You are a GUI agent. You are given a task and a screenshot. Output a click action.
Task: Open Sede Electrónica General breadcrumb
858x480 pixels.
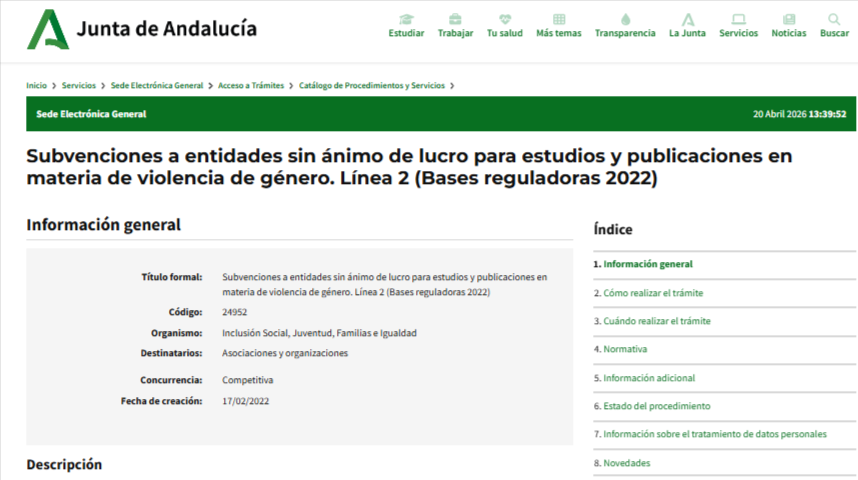coord(156,85)
